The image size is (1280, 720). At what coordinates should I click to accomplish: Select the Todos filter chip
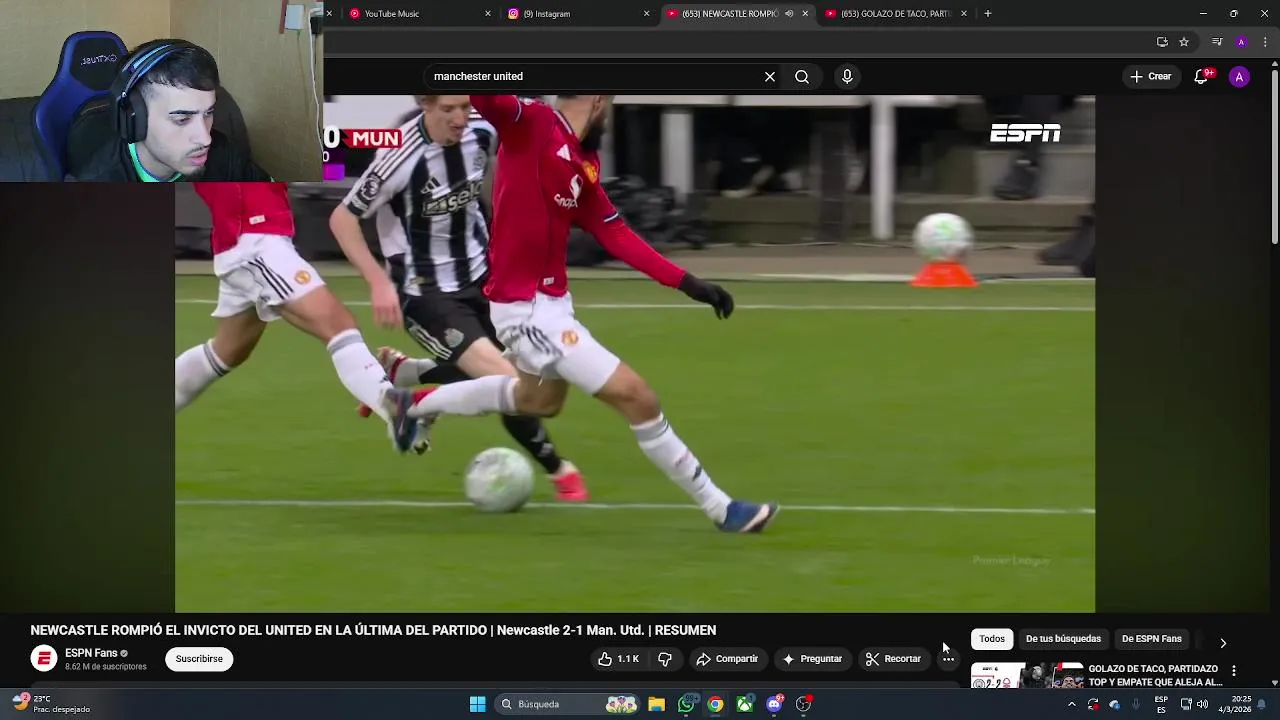click(x=992, y=639)
